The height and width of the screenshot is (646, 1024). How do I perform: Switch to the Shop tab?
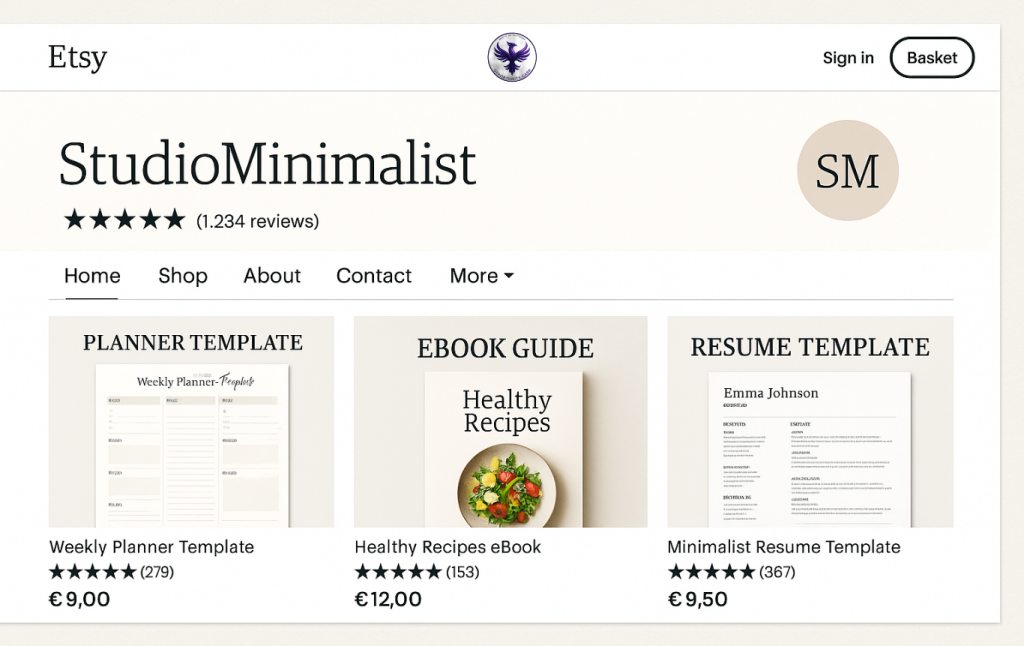pos(183,276)
